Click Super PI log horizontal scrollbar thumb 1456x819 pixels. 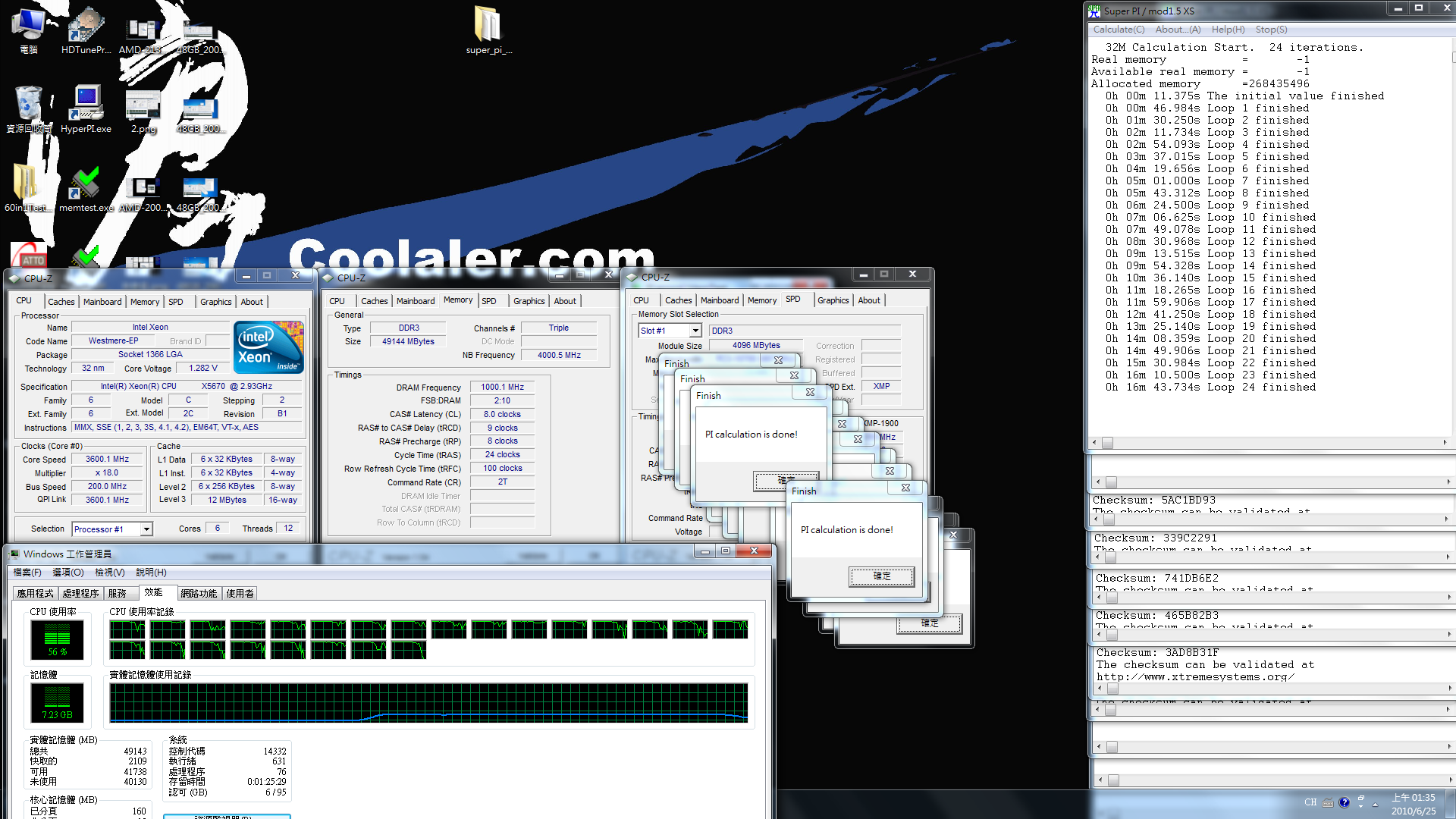pos(1107,443)
